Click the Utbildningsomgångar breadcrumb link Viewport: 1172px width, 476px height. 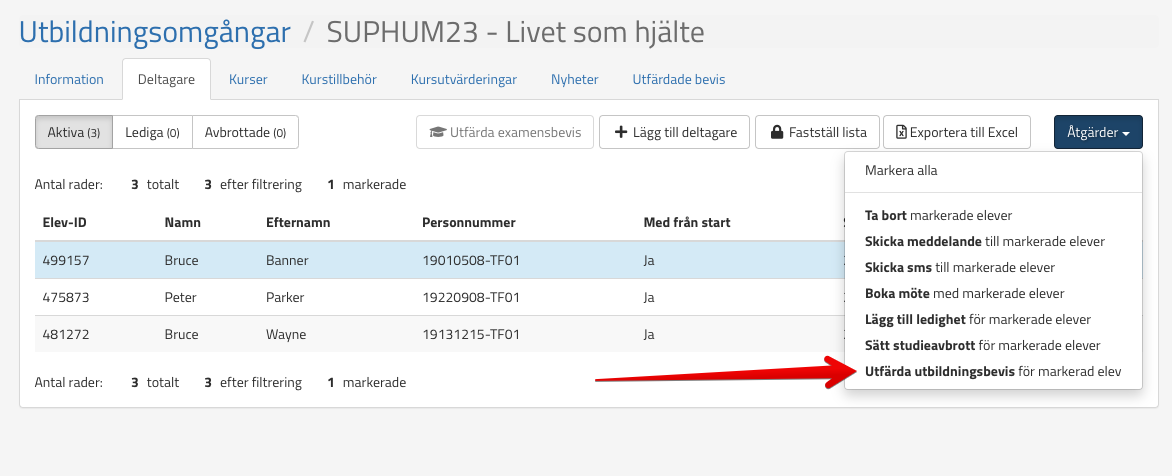(155, 32)
